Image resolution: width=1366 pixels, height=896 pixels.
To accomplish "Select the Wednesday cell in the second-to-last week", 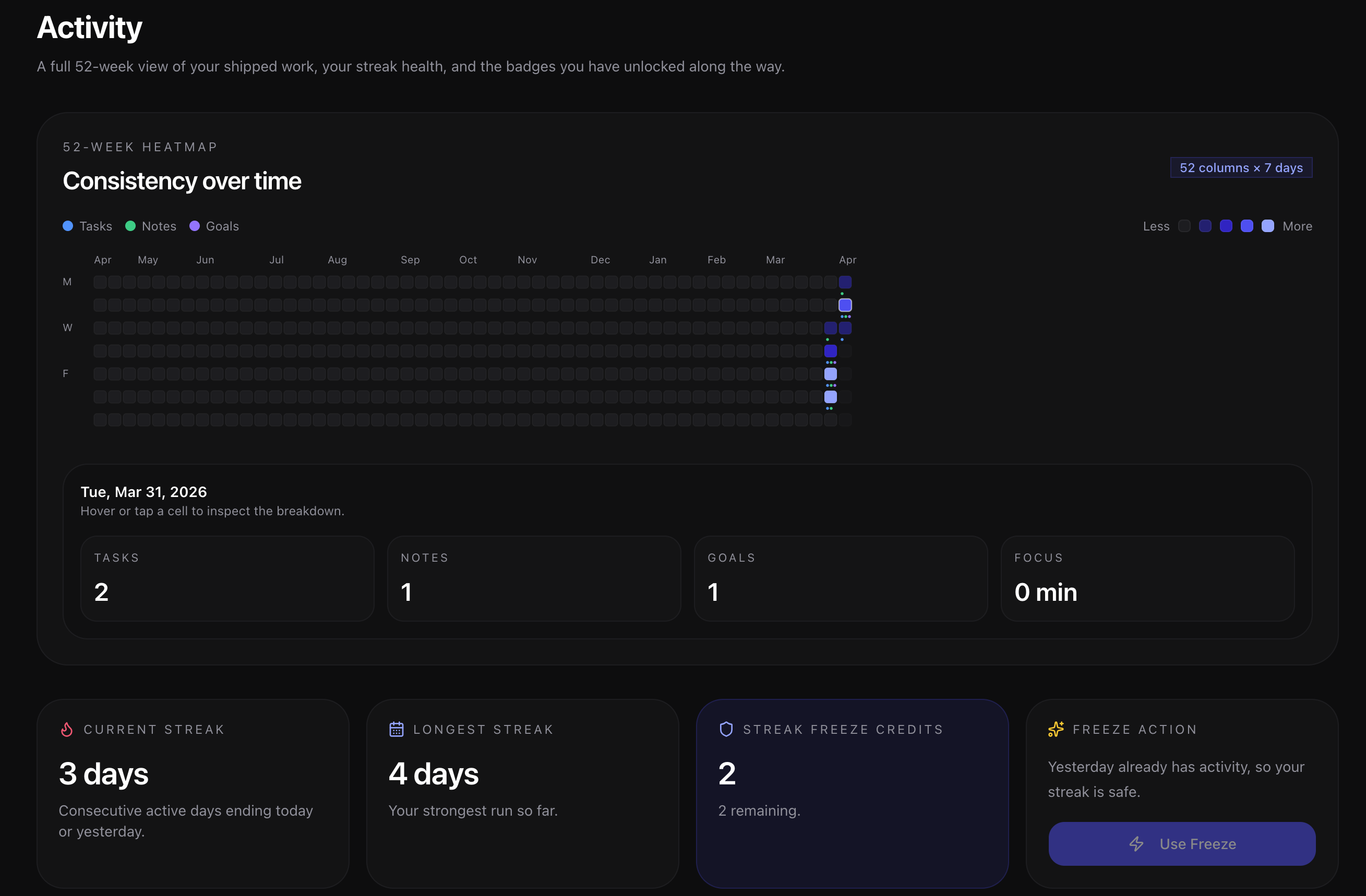I will 831,328.
